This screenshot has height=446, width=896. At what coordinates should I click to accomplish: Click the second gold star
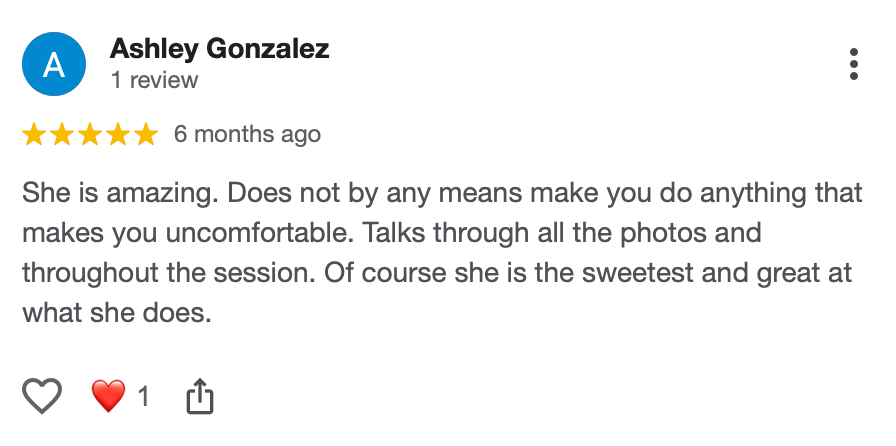click(62, 134)
